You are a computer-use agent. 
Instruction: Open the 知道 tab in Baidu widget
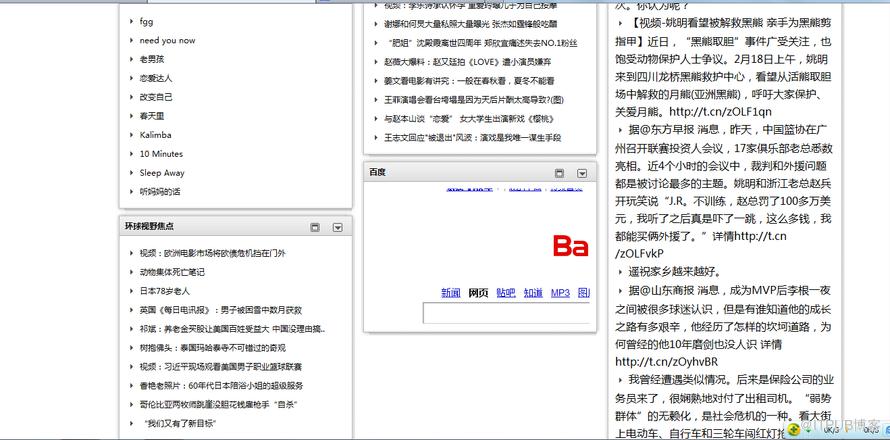click(x=533, y=293)
